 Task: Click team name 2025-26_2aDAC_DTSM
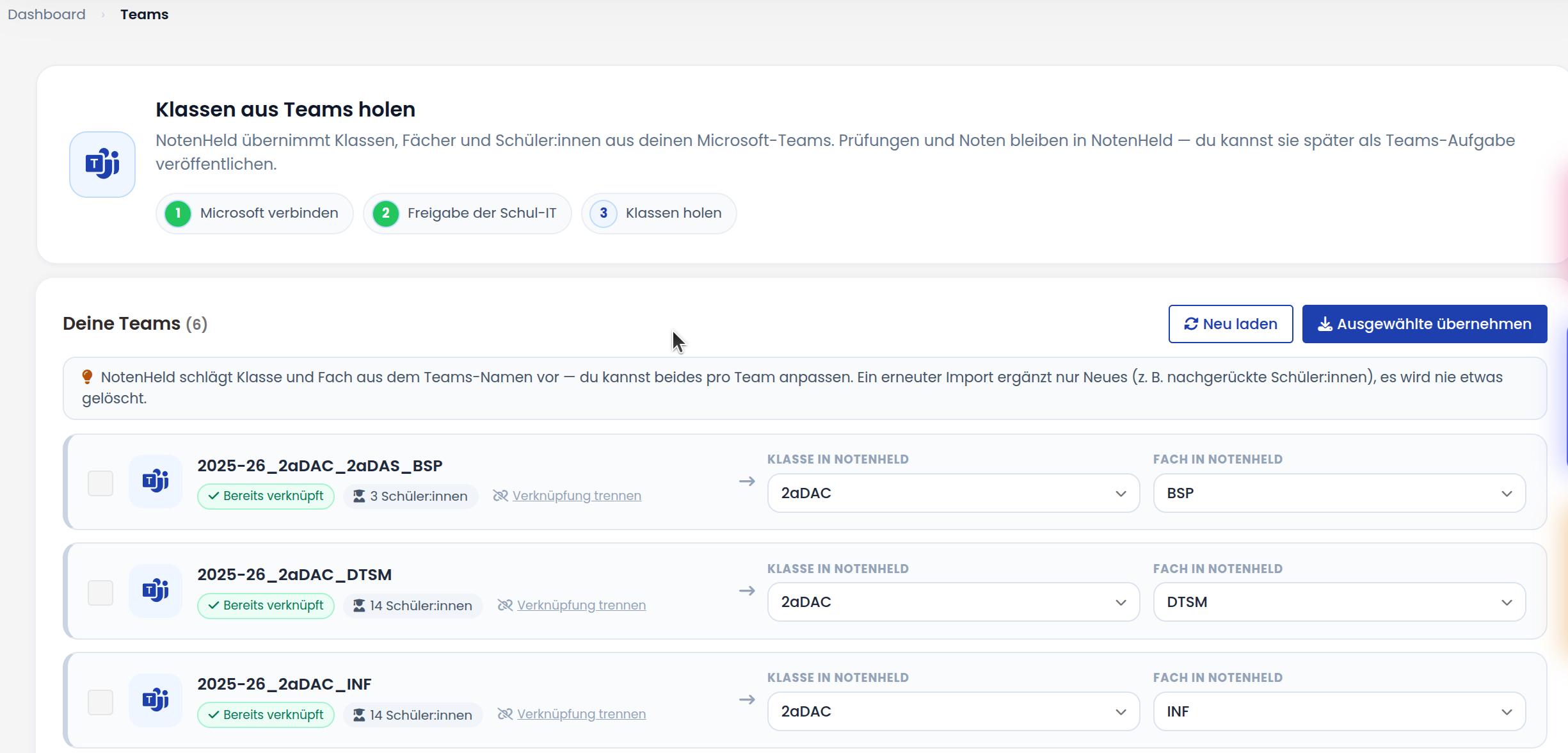pyautogui.click(x=294, y=574)
